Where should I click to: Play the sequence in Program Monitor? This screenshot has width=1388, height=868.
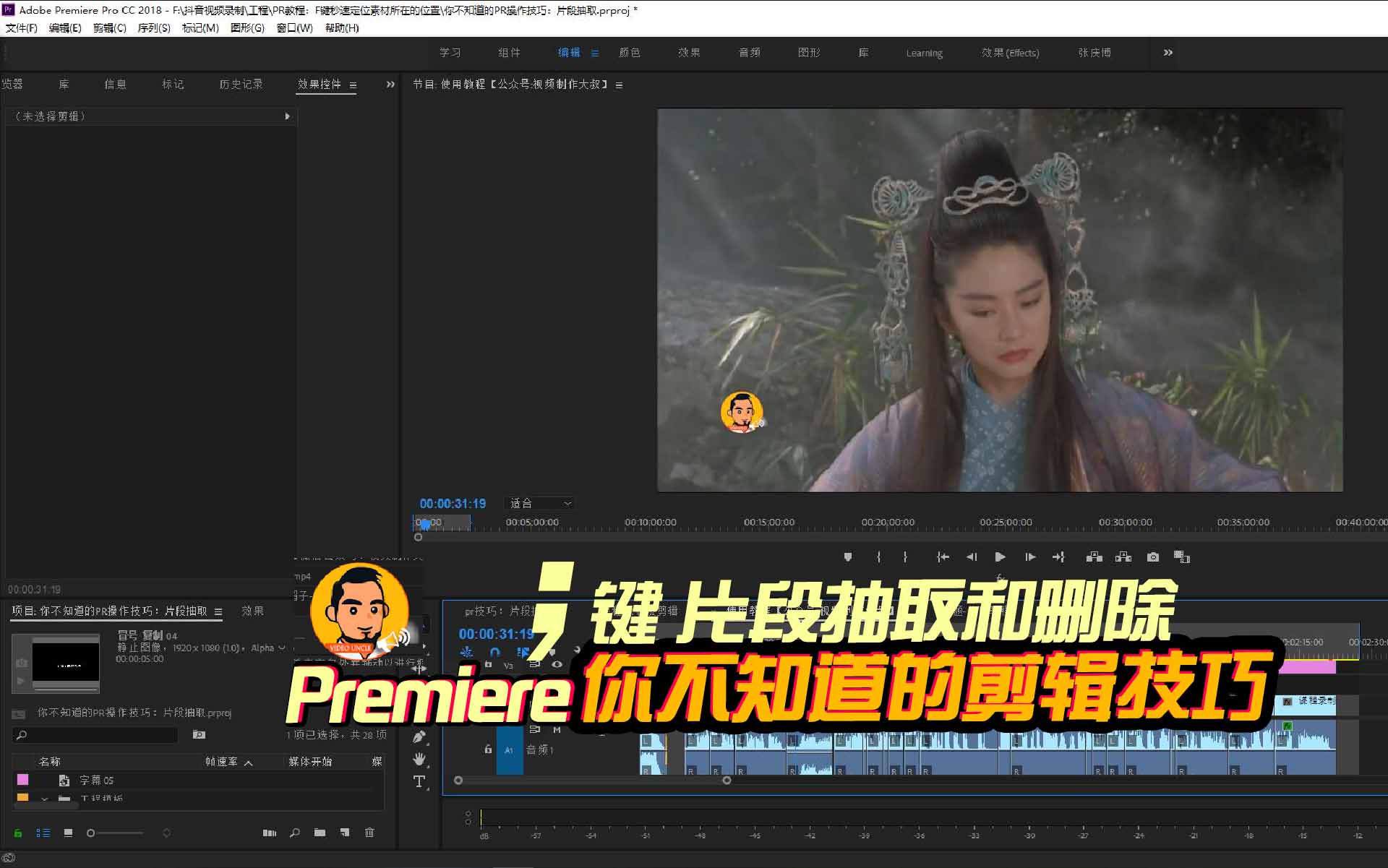click(1001, 557)
